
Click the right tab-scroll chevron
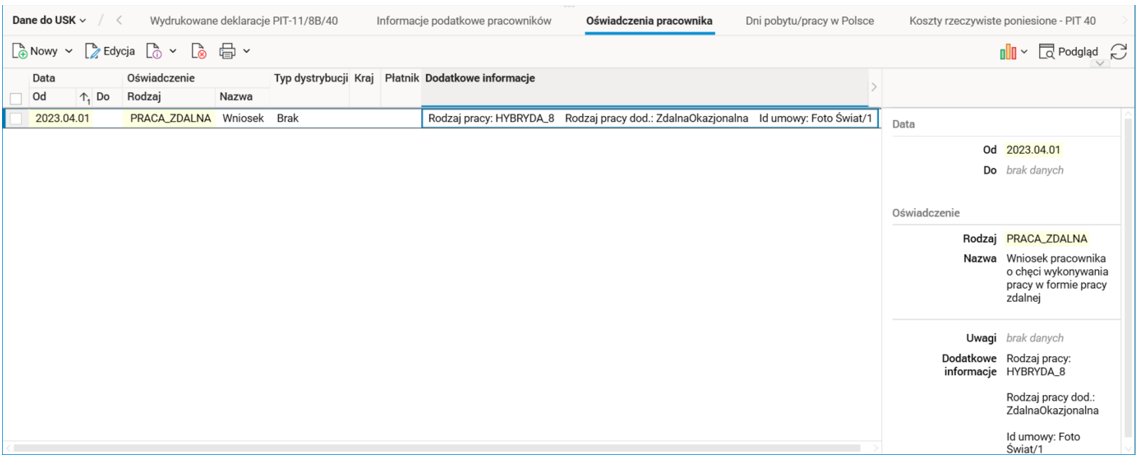1127,20
